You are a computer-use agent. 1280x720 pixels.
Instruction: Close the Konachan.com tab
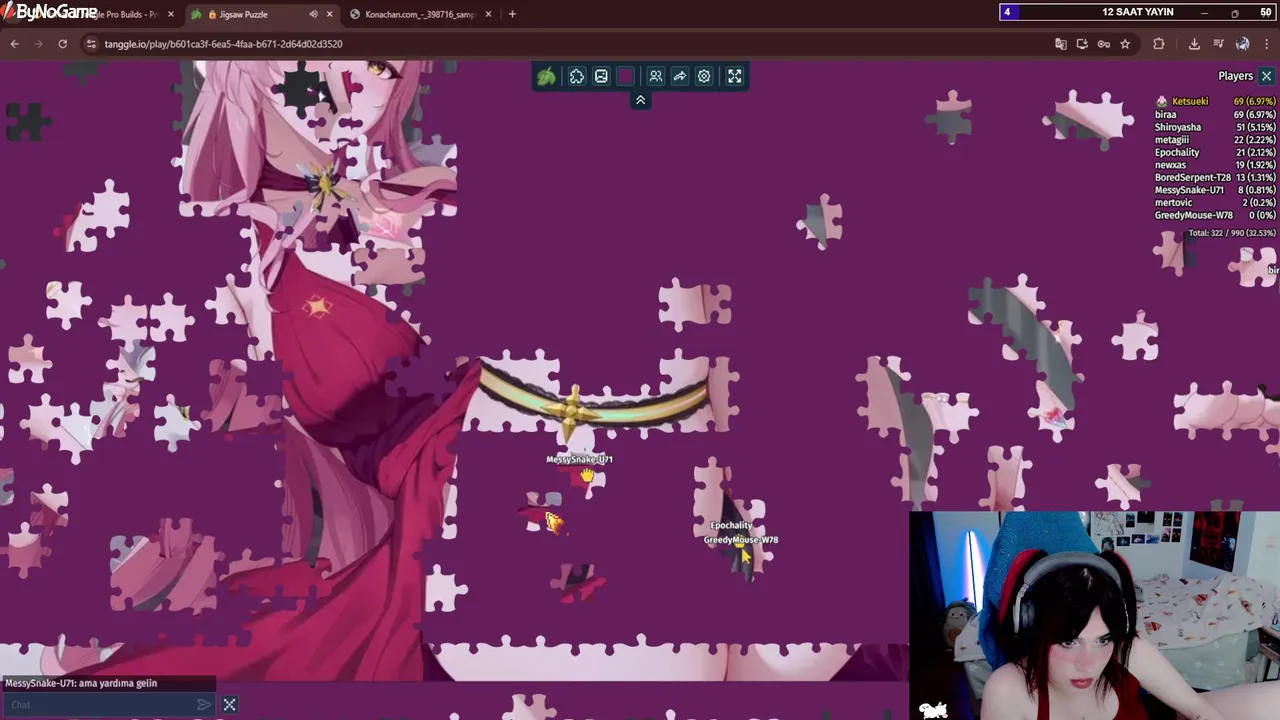(488, 14)
